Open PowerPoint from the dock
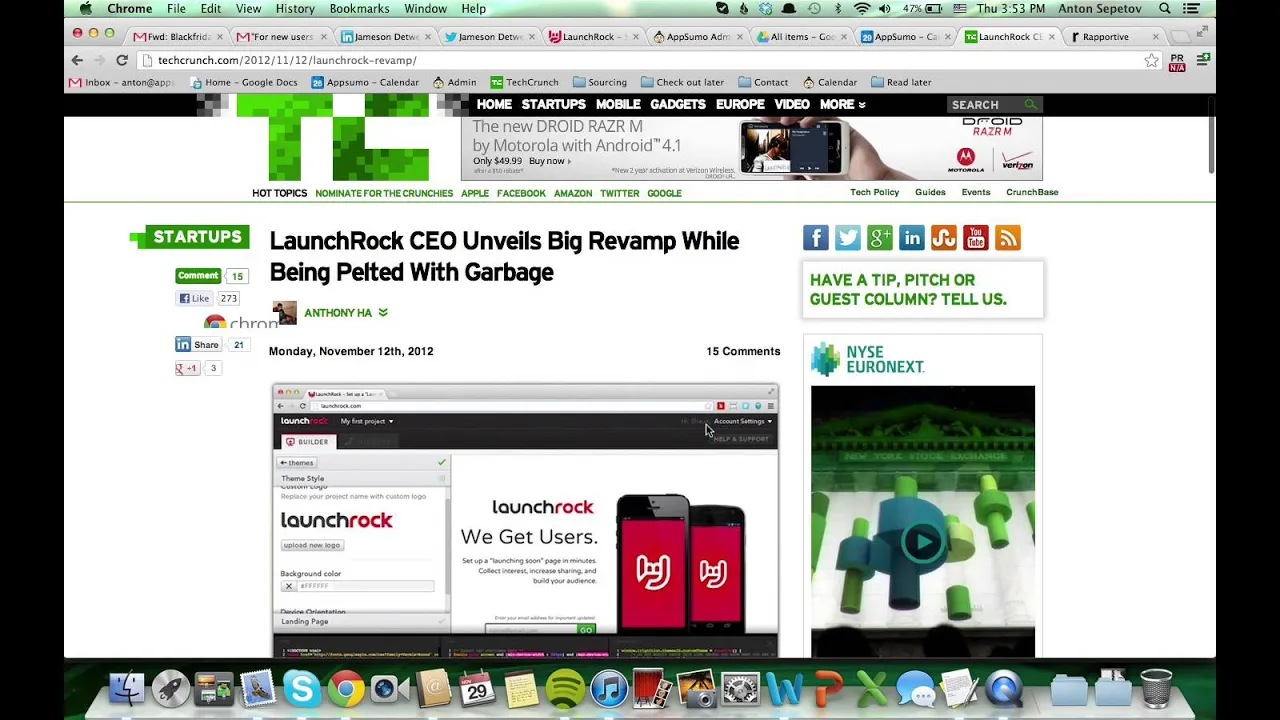The height and width of the screenshot is (720, 1280). [828, 690]
